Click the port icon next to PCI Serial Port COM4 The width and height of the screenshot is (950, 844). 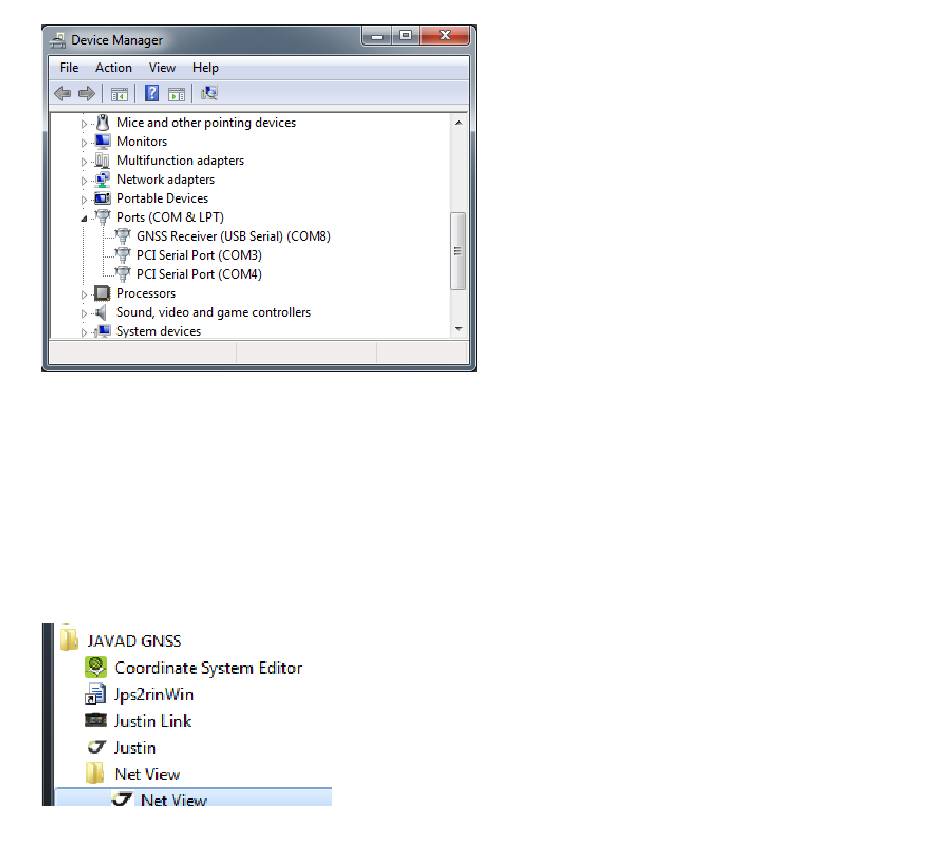(123, 274)
